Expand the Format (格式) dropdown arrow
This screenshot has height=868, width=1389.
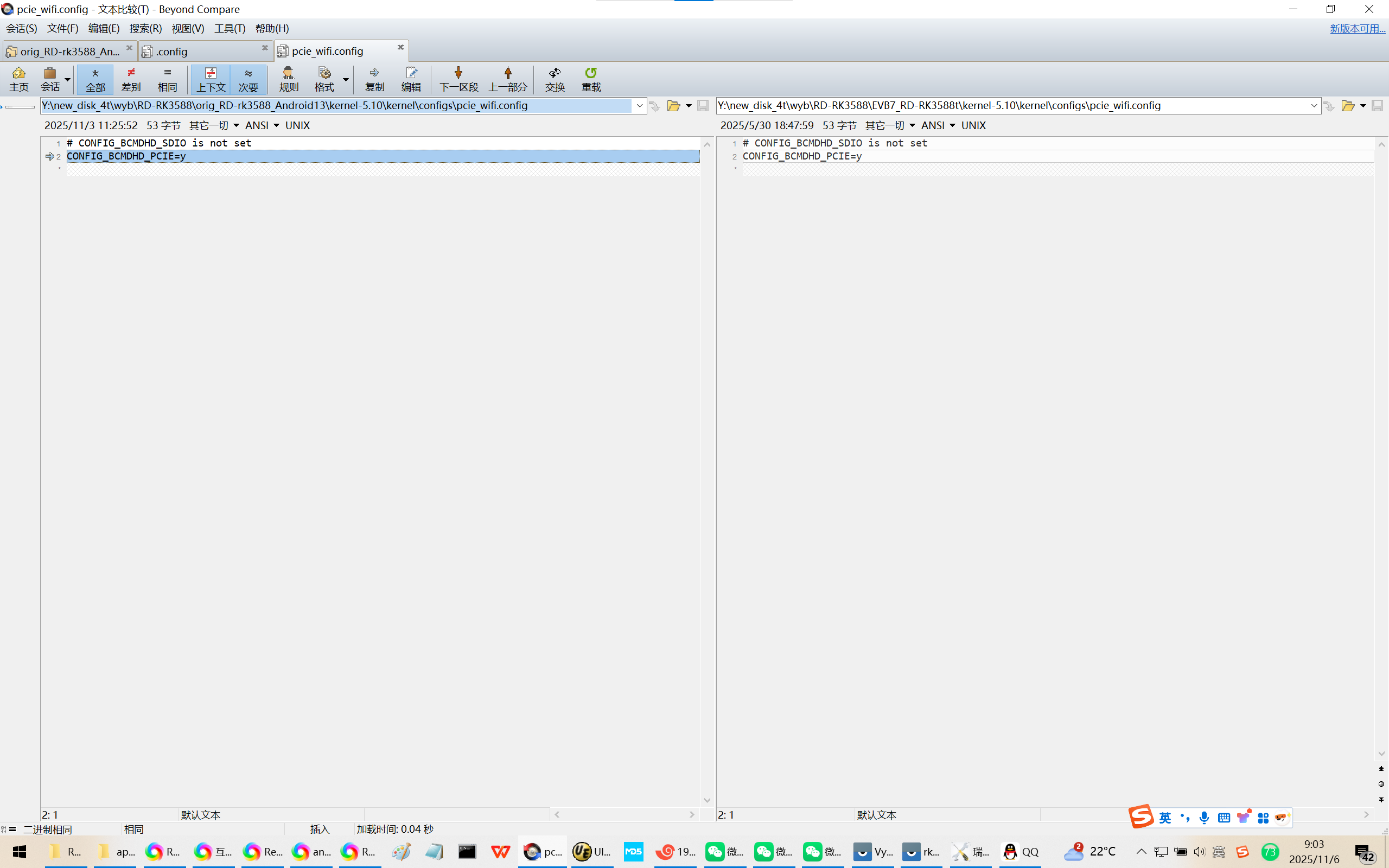[x=346, y=79]
